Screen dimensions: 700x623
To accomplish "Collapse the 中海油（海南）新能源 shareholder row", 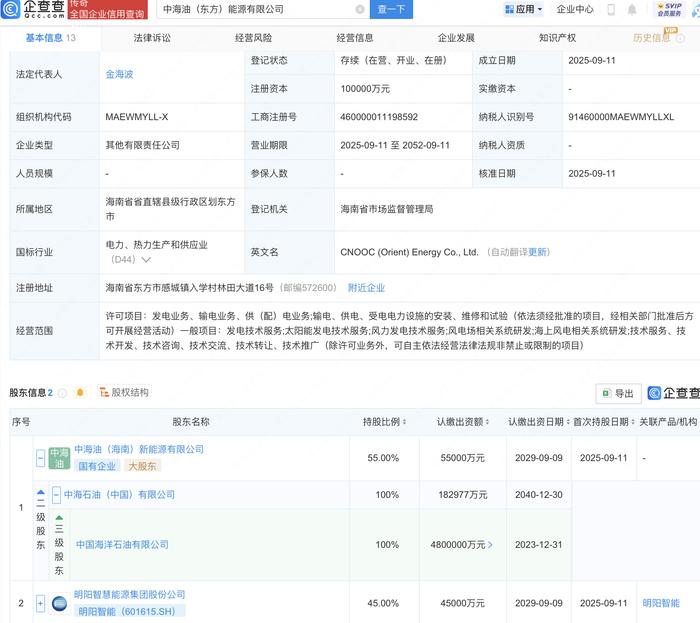I will 41,458.
